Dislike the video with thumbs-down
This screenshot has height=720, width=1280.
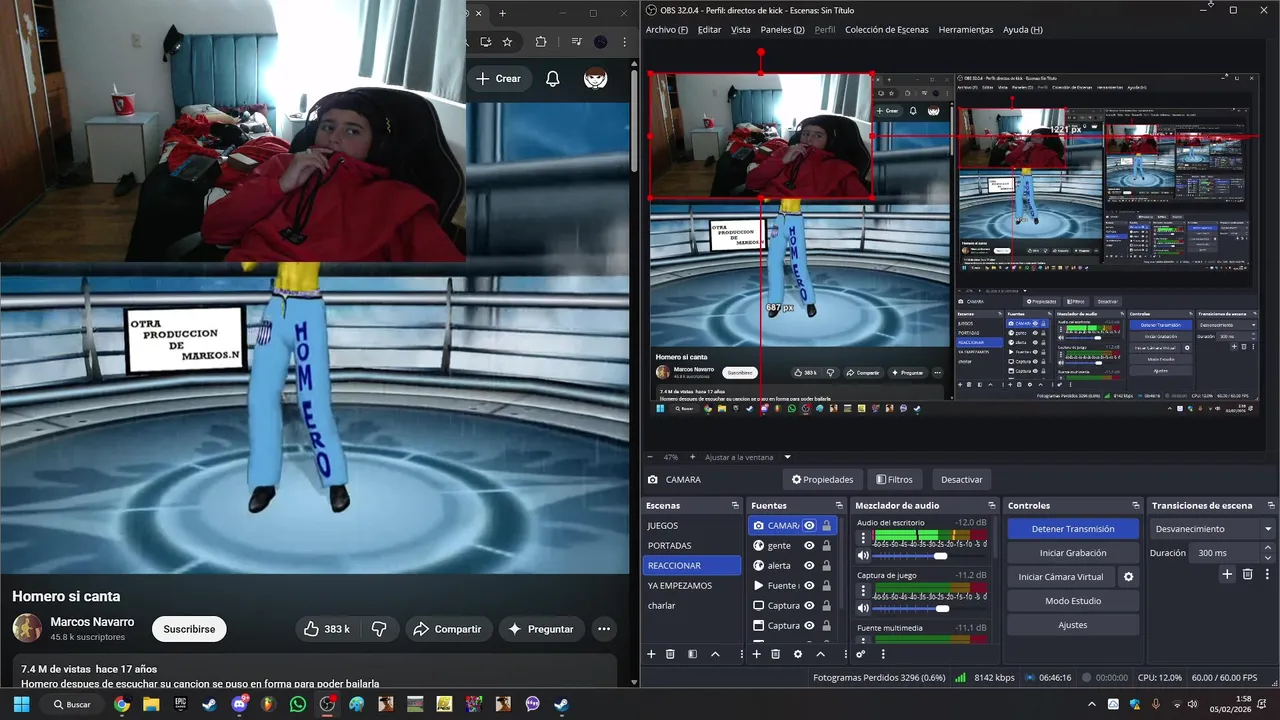(379, 629)
